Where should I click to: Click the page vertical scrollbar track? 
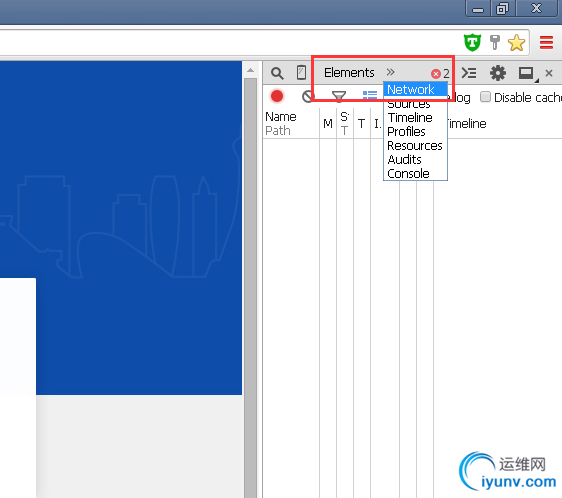click(x=251, y=288)
